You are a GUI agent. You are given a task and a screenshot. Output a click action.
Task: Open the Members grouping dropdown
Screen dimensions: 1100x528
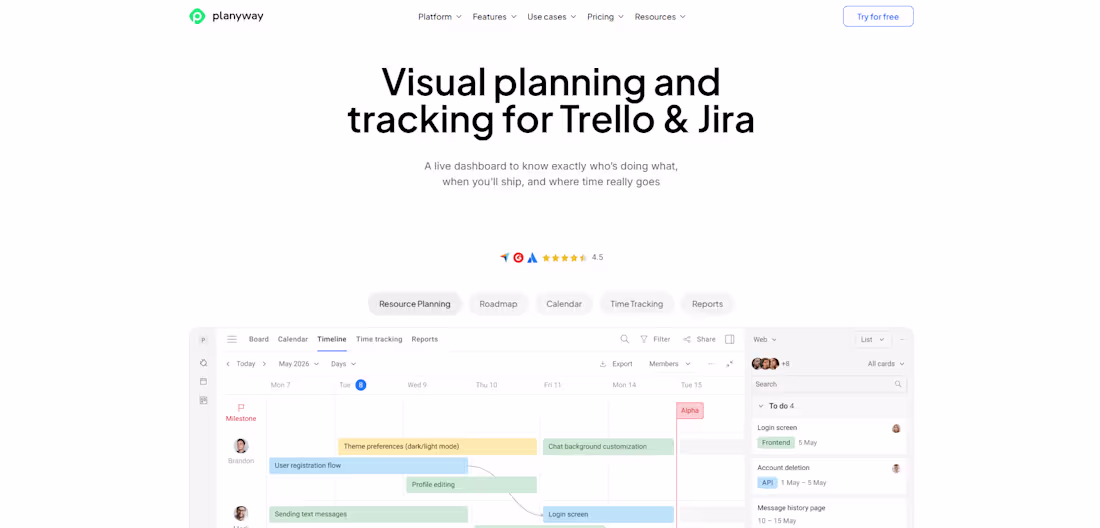670,364
